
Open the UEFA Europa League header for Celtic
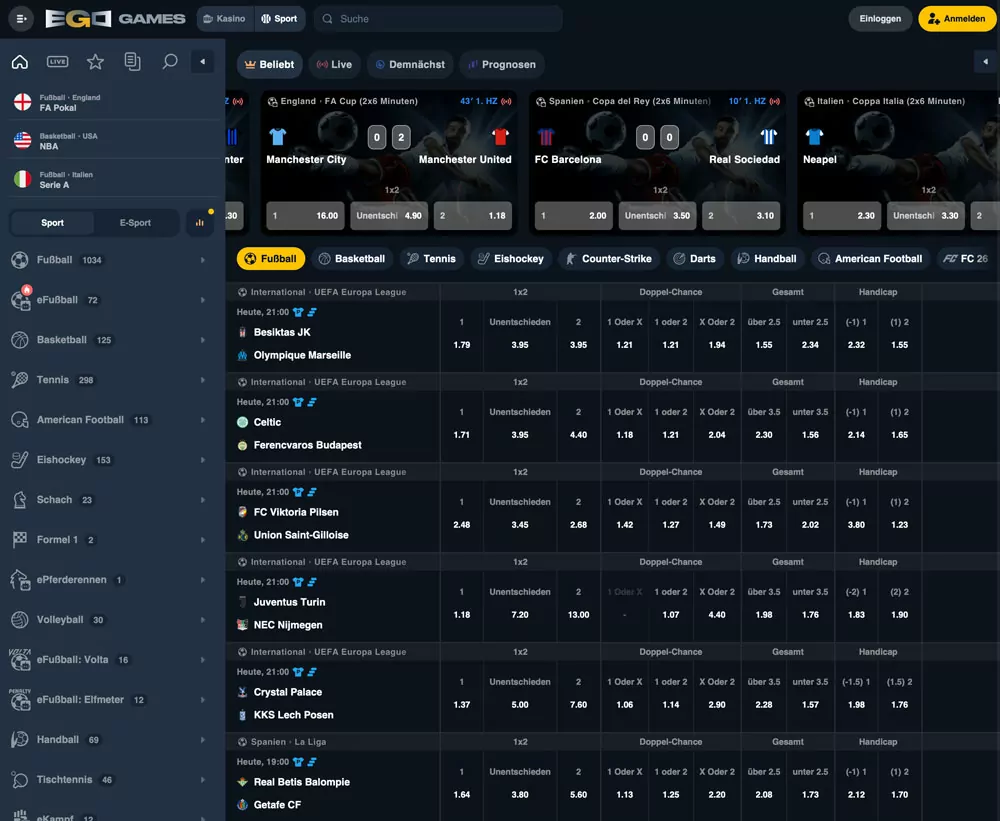coord(328,382)
